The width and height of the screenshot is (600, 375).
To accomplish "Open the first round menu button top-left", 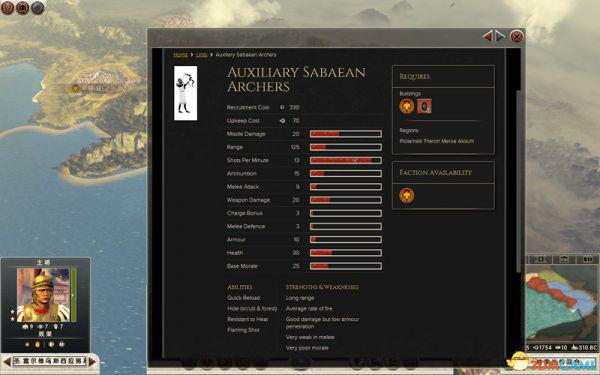I will click(x=8, y=8).
